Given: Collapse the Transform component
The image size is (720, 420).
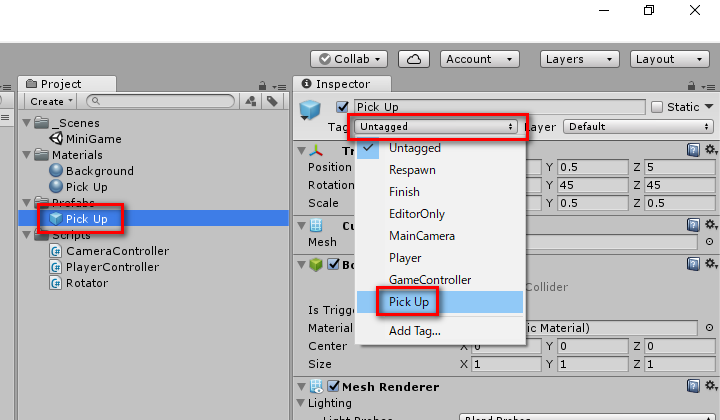Looking at the screenshot, I should [301, 151].
